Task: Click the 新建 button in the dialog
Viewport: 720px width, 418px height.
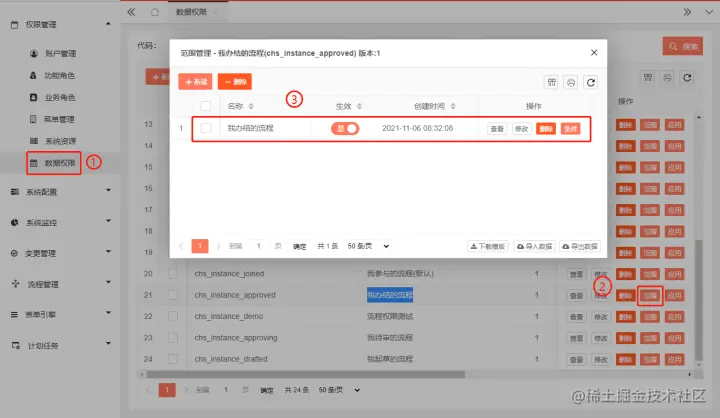Action: 195,82
